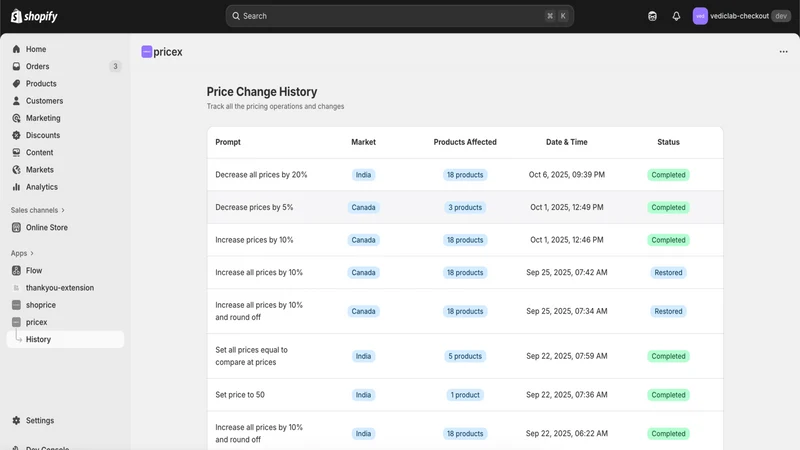Click the Products Affected column header
800x450 pixels.
tap(465, 142)
